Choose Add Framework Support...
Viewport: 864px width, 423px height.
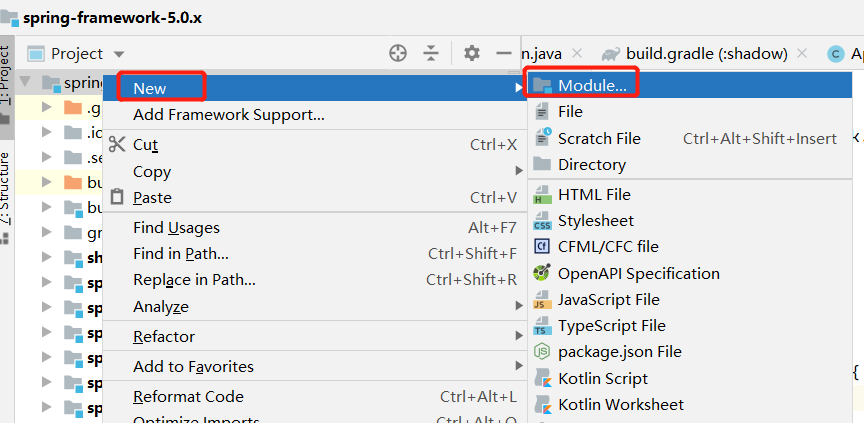[x=314, y=115]
